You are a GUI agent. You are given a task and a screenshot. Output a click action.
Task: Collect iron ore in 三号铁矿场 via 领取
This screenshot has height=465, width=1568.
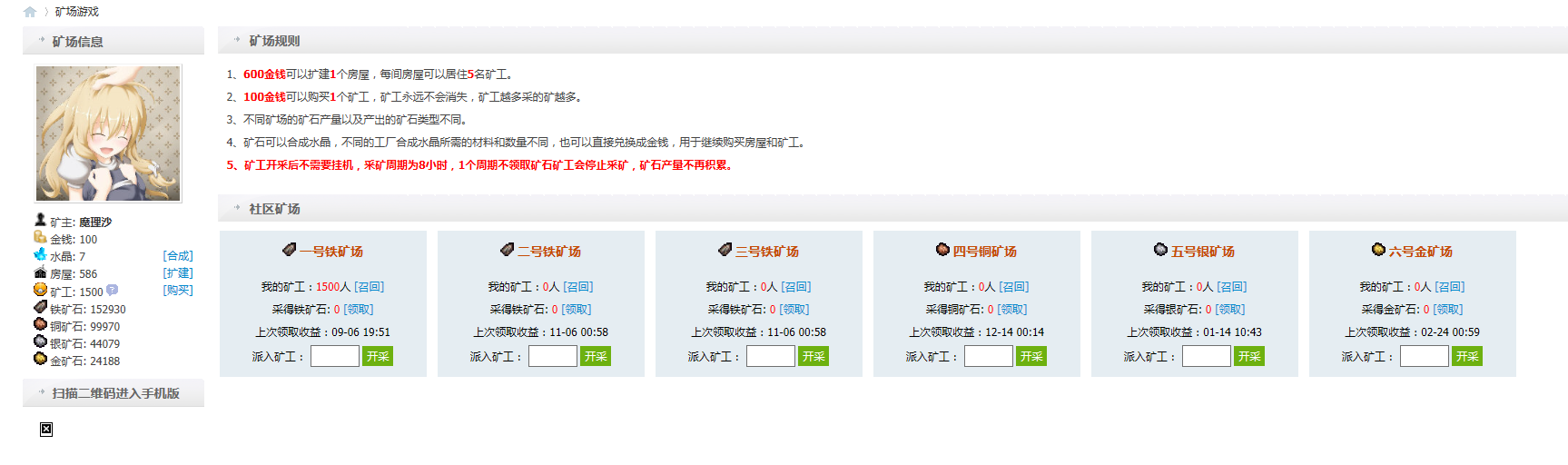(794, 310)
